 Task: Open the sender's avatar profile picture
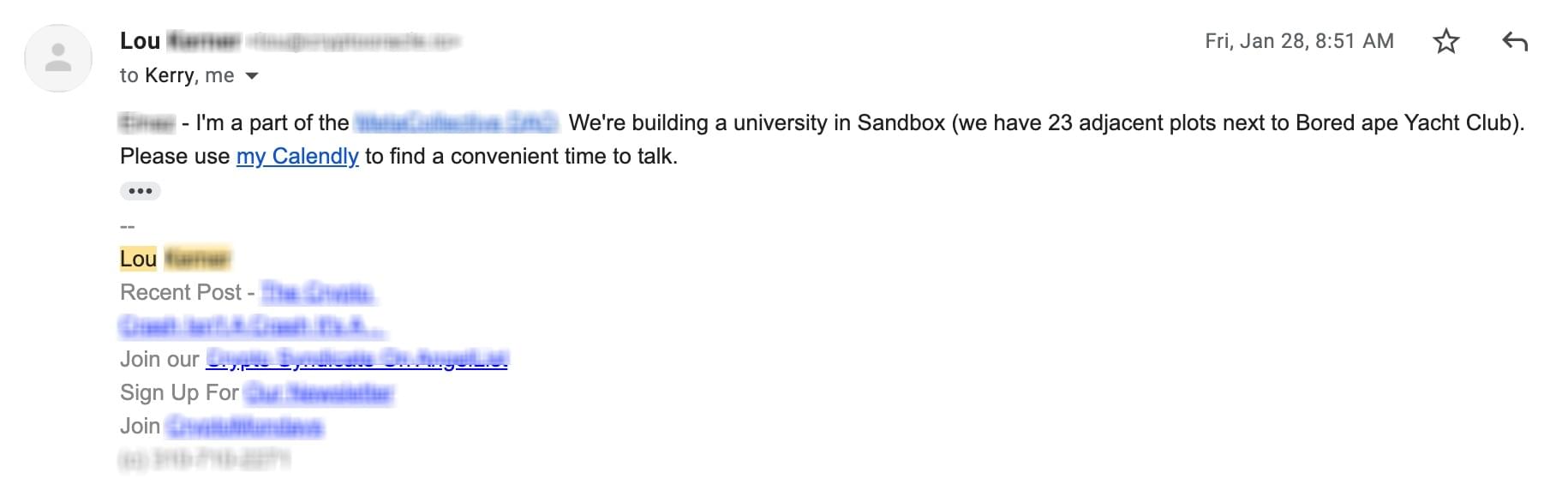click(x=58, y=58)
